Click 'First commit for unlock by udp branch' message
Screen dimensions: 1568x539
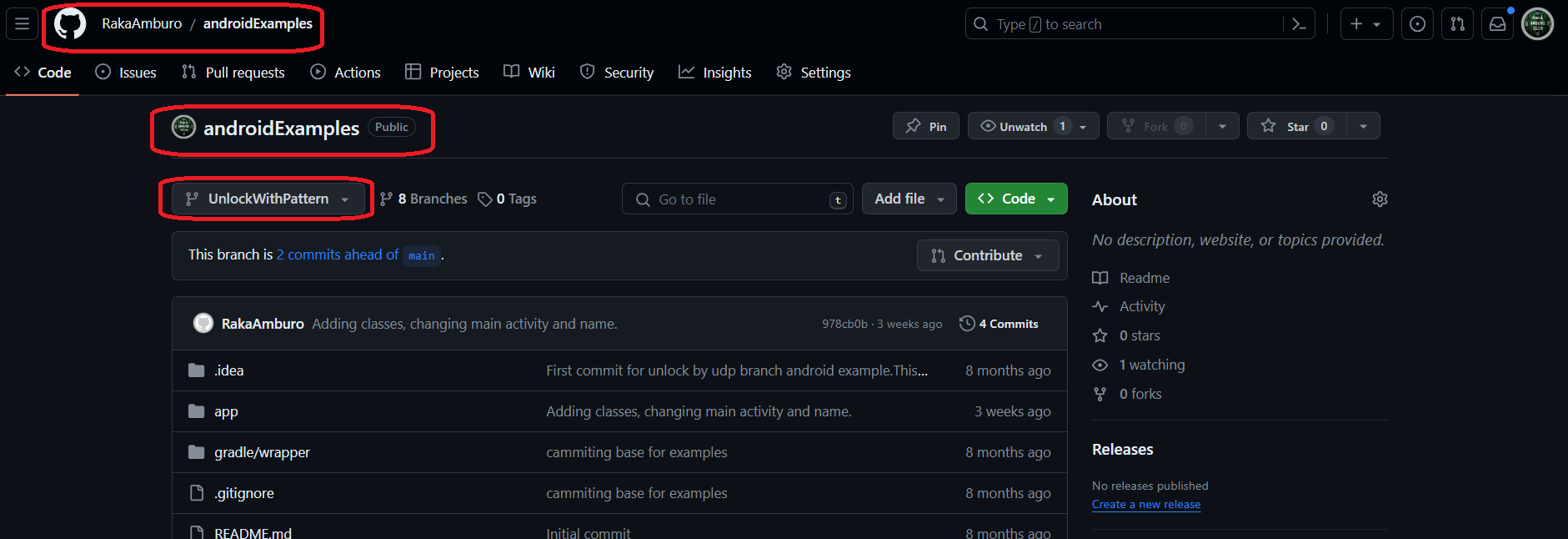click(x=737, y=370)
